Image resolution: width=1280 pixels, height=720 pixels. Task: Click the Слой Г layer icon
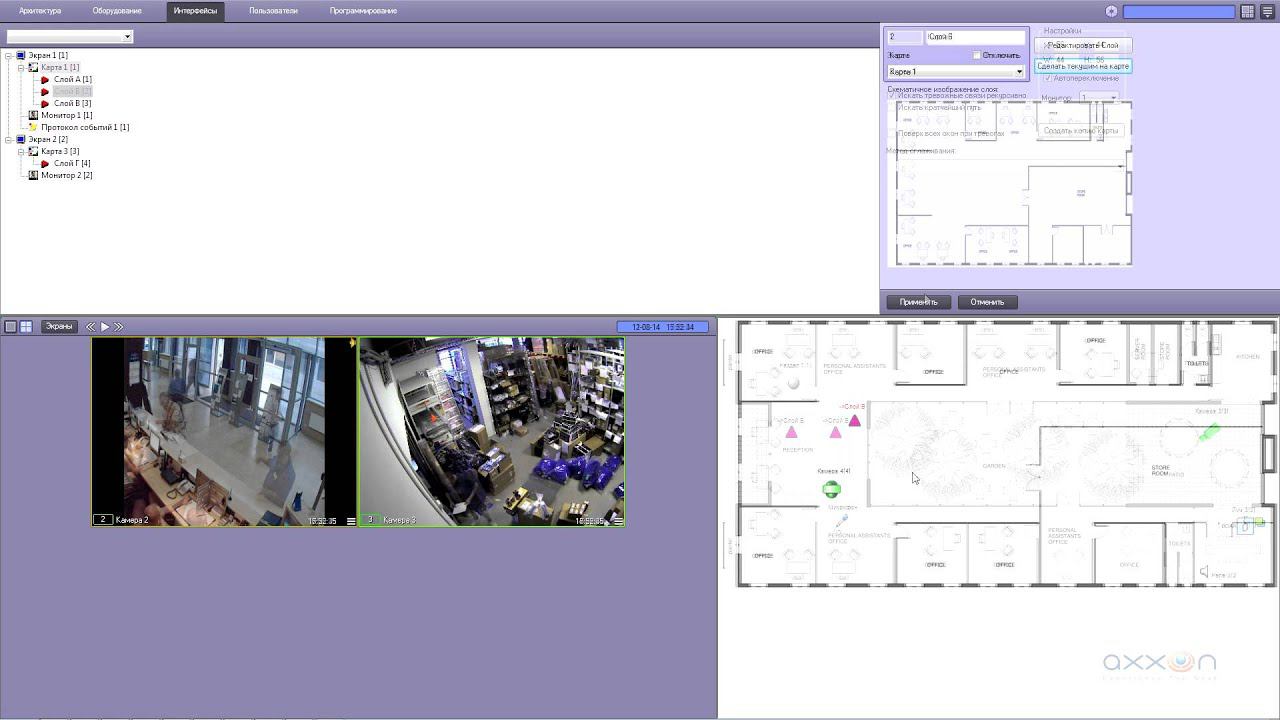(45, 163)
